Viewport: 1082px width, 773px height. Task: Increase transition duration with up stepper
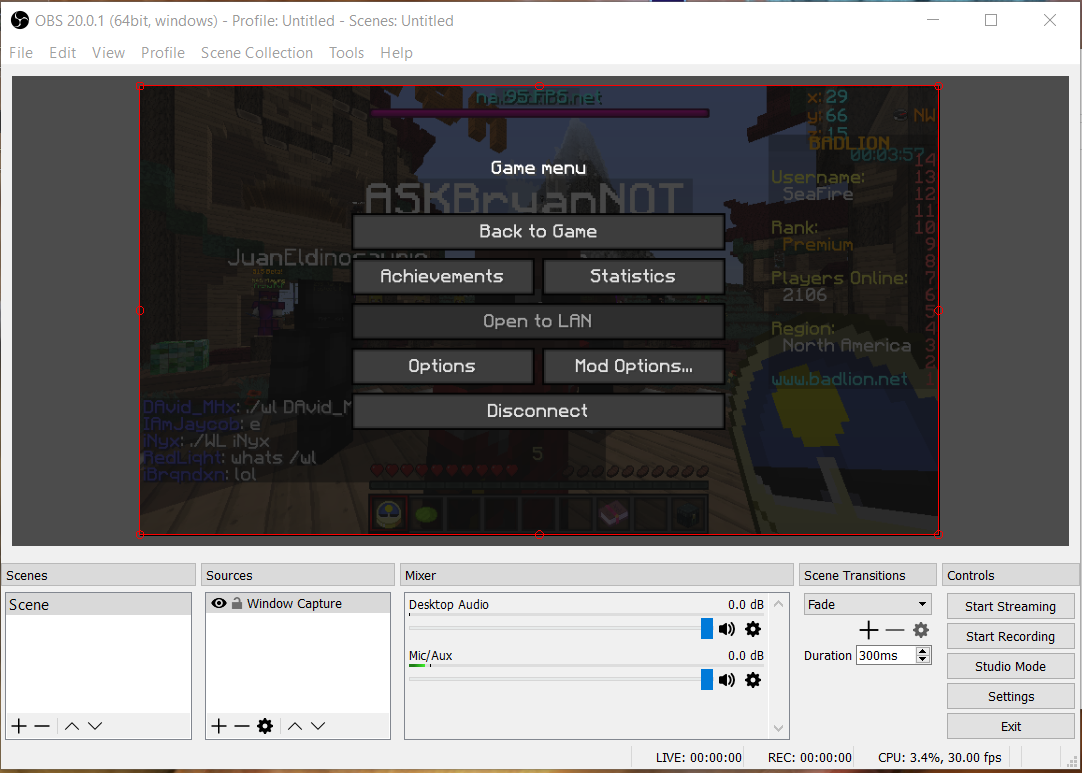pyautogui.click(x=923, y=651)
